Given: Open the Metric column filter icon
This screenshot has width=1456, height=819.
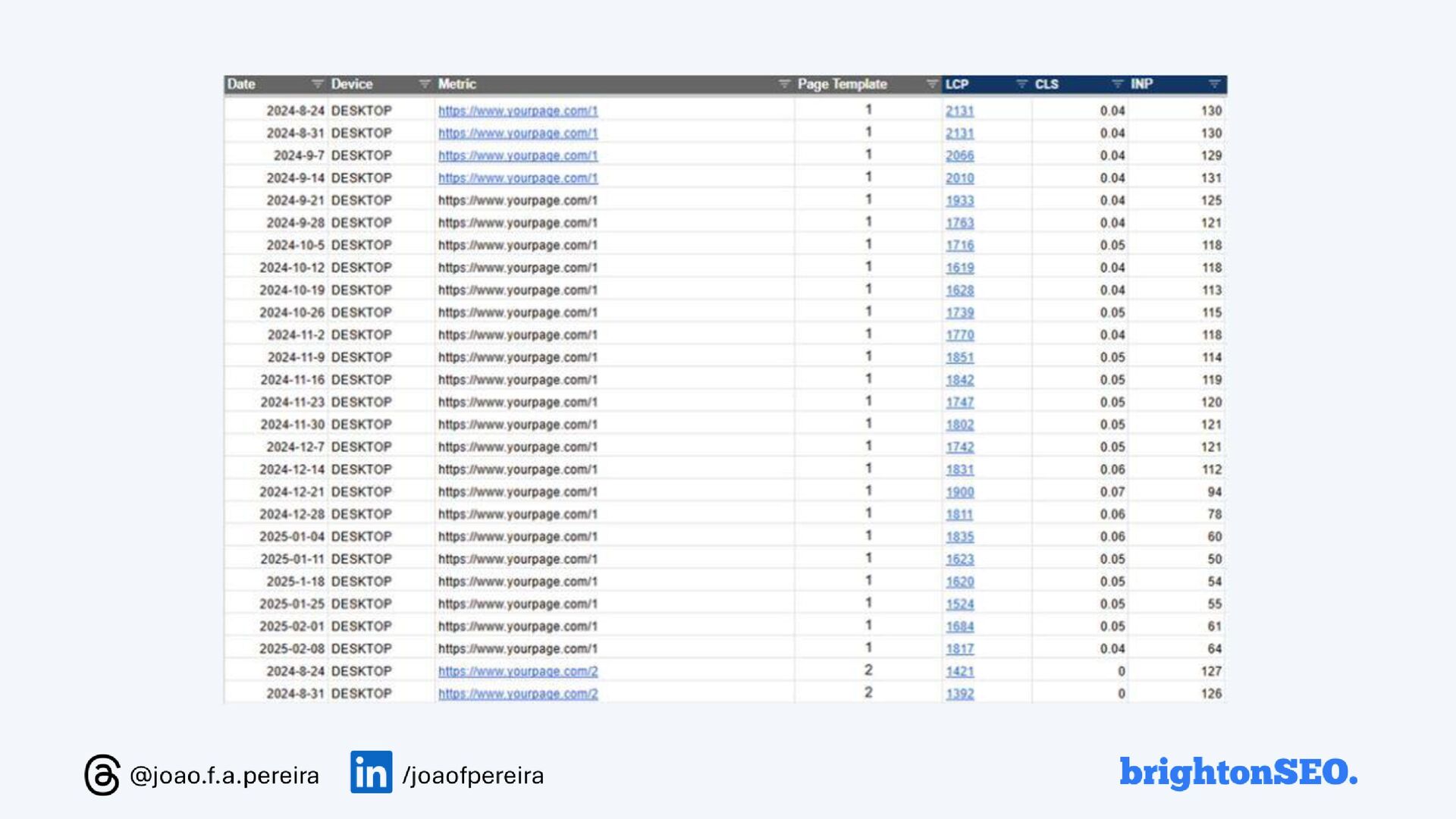Looking at the screenshot, I should (784, 84).
